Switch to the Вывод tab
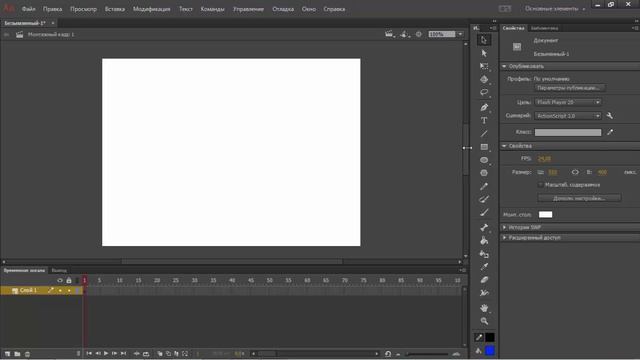 59,271
